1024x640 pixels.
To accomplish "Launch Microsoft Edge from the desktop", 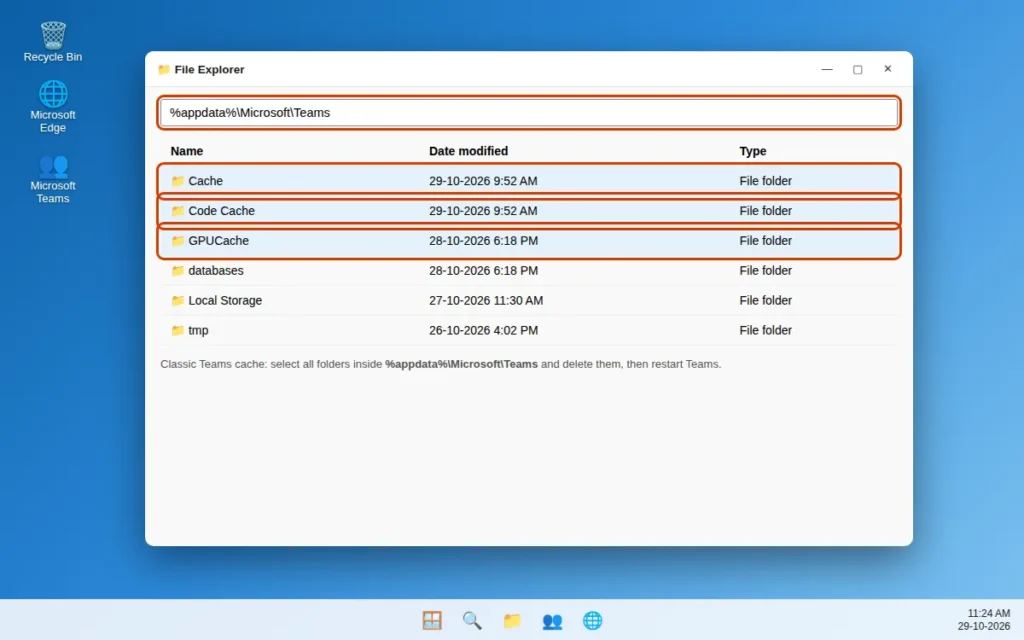I will tap(53, 106).
